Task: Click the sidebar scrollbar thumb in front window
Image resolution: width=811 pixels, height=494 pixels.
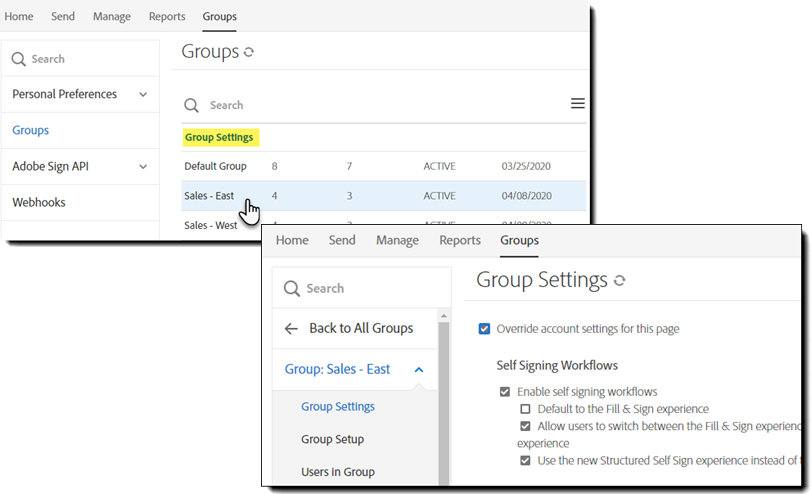Action: [444, 403]
